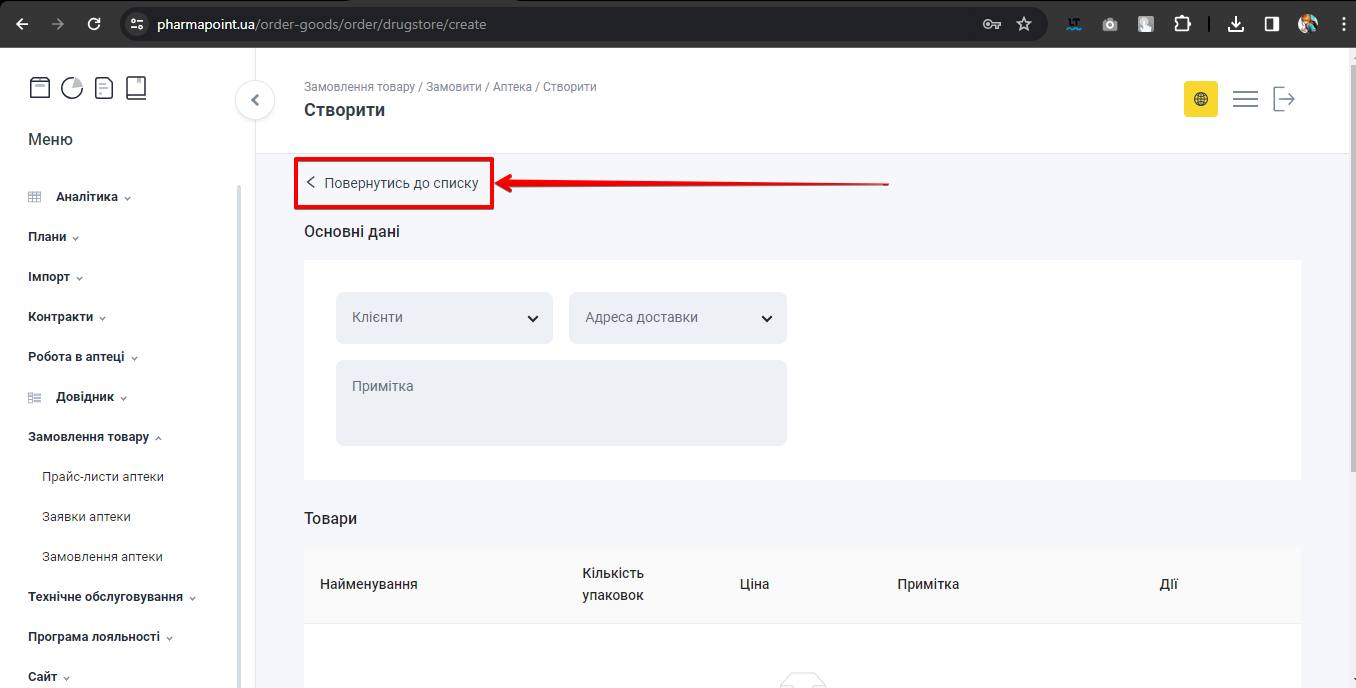Click the box archive icon in sidebar
The image size is (1356, 688).
pos(39,88)
